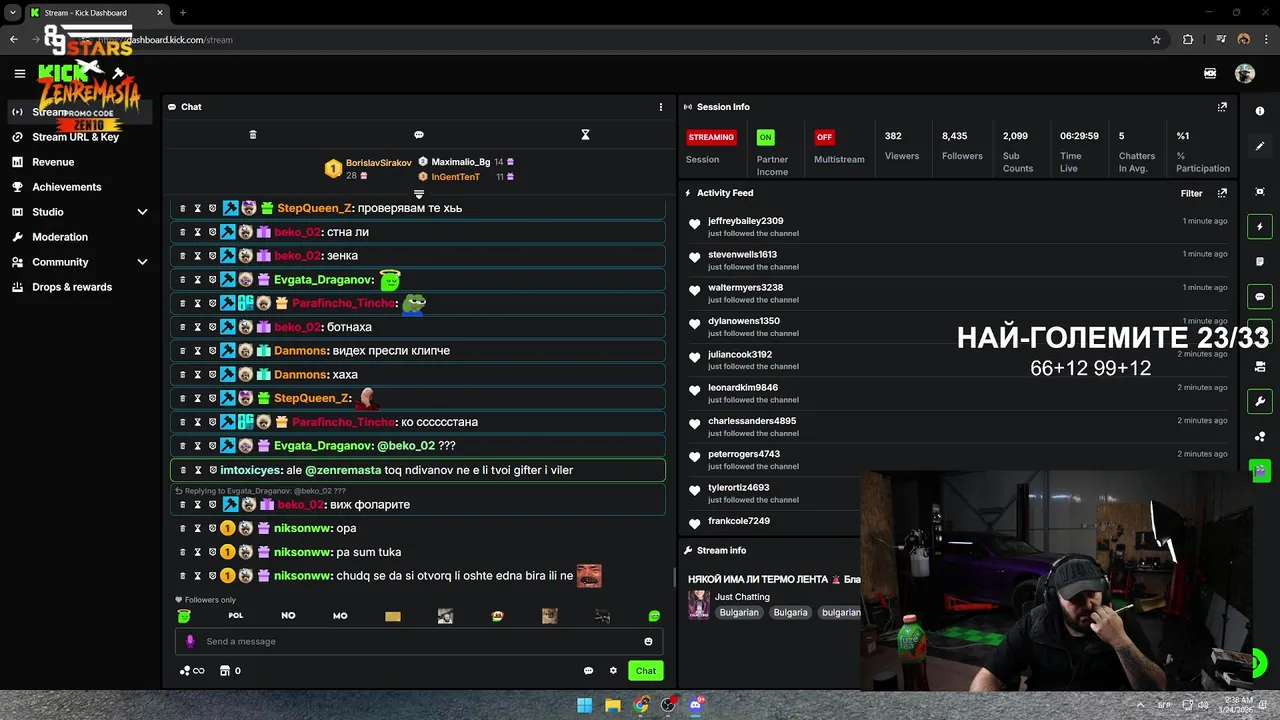Click in the Send a message field
The width and height of the screenshot is (1280, 720).
pyautogui.click(x=418, y=642)
